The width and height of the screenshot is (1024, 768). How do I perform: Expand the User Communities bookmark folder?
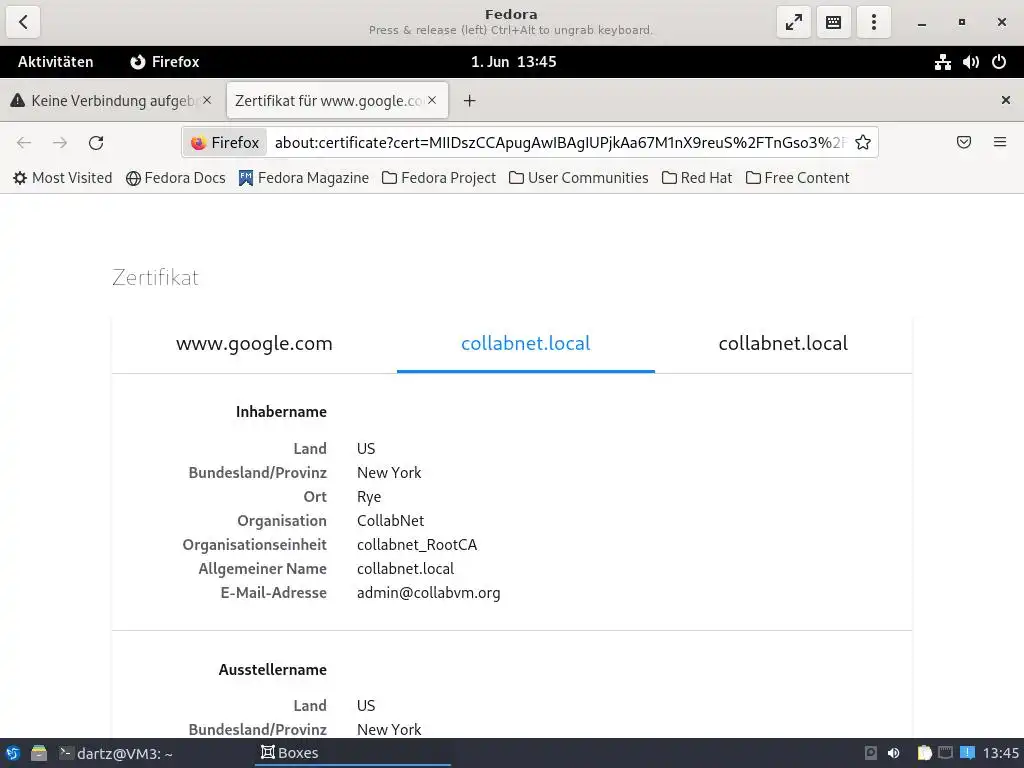point(579,178)
